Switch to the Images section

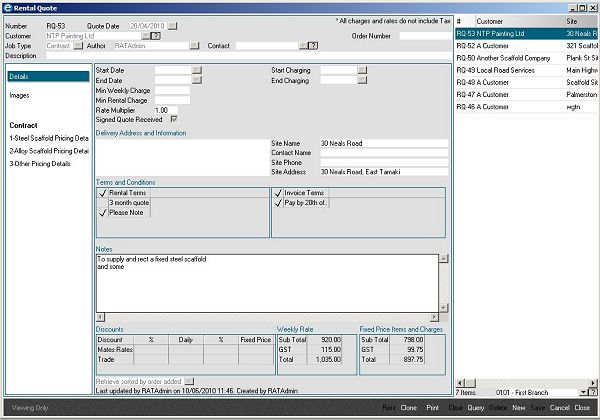(x=20, y=96)
